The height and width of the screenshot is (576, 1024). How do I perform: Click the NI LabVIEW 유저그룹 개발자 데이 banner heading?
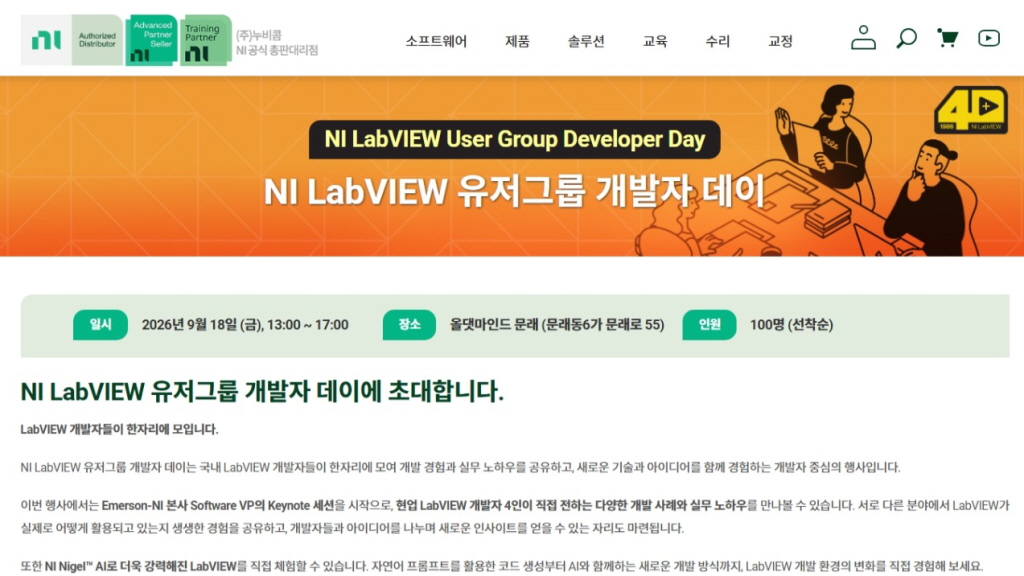pyautogui.click(x=514, y=192)
